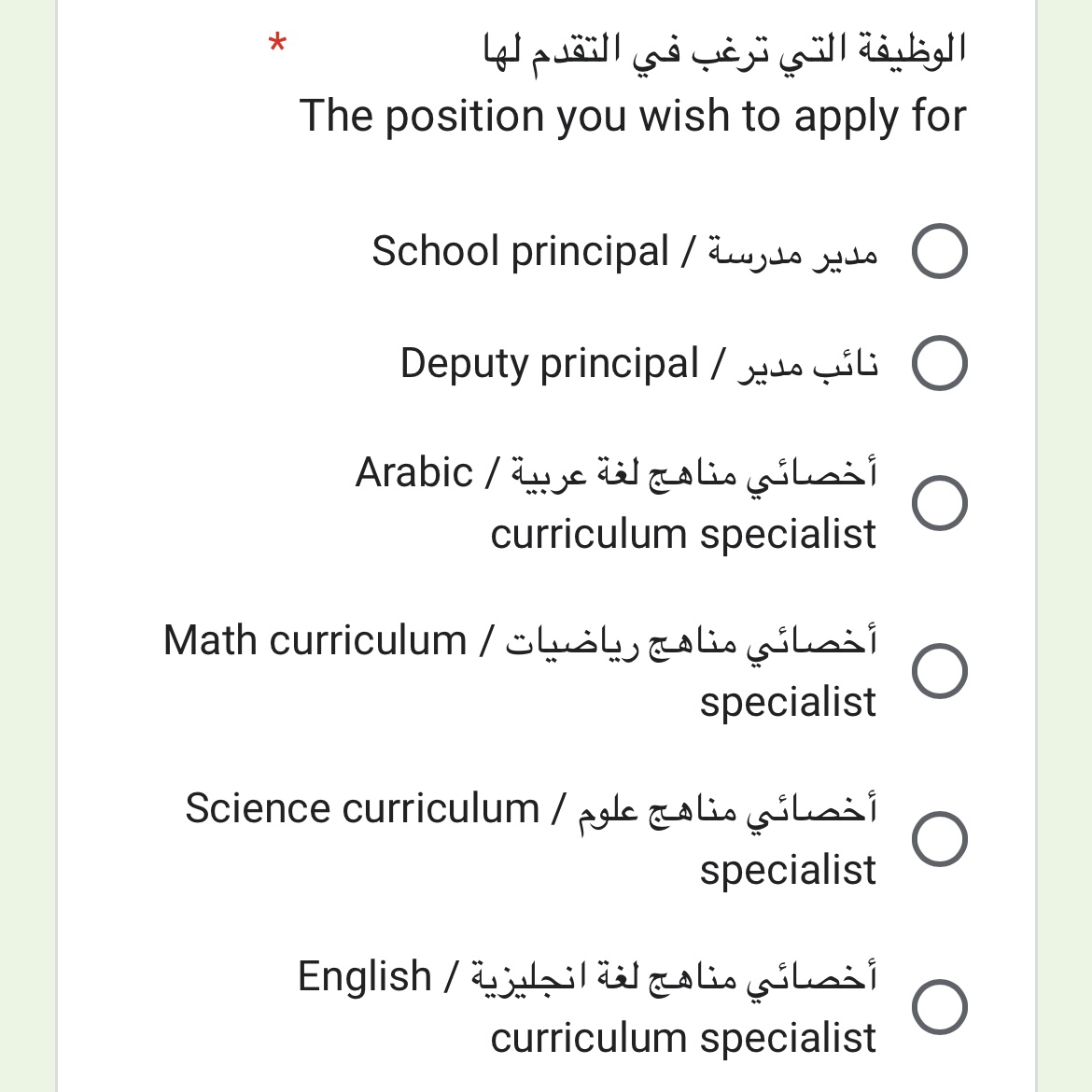
Task: Choose the Science curriculum specialist radio button
Action: pyautogui.click(x=940, y=838)
